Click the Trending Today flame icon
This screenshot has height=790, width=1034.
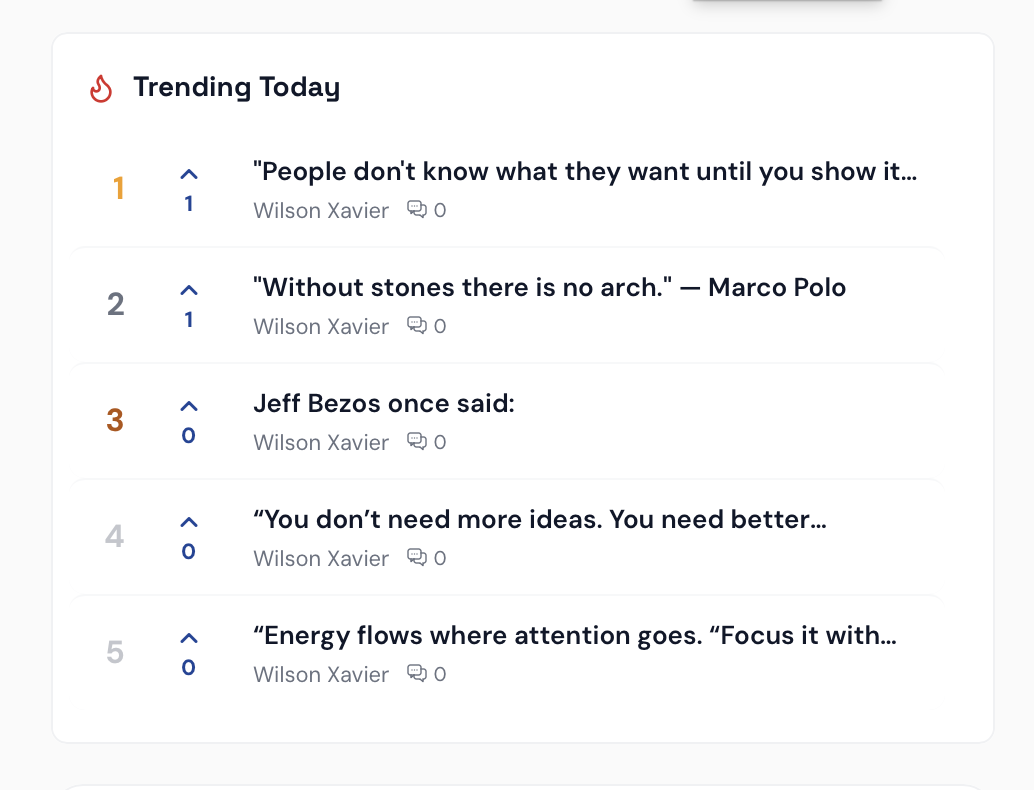[101, 89]
